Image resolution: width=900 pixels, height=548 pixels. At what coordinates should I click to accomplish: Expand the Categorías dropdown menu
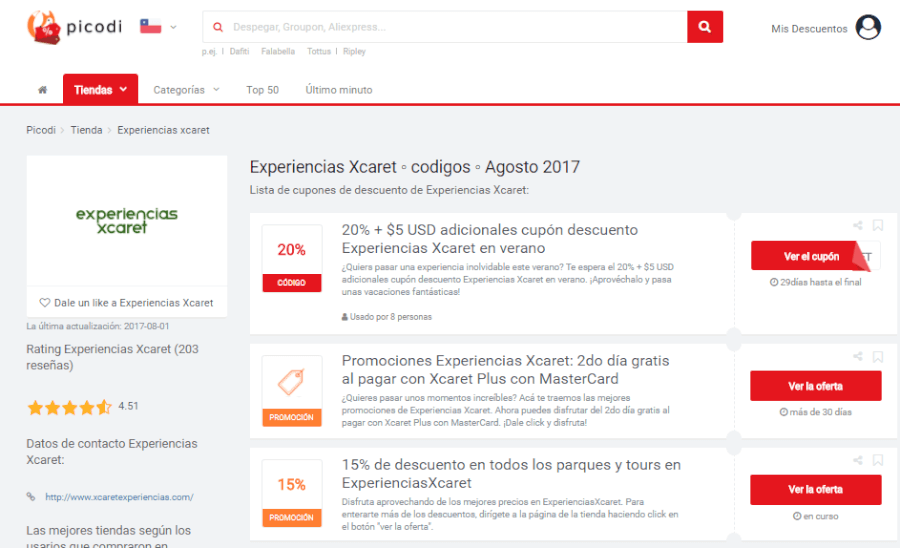pyautogui.click(x=186, y=90)
